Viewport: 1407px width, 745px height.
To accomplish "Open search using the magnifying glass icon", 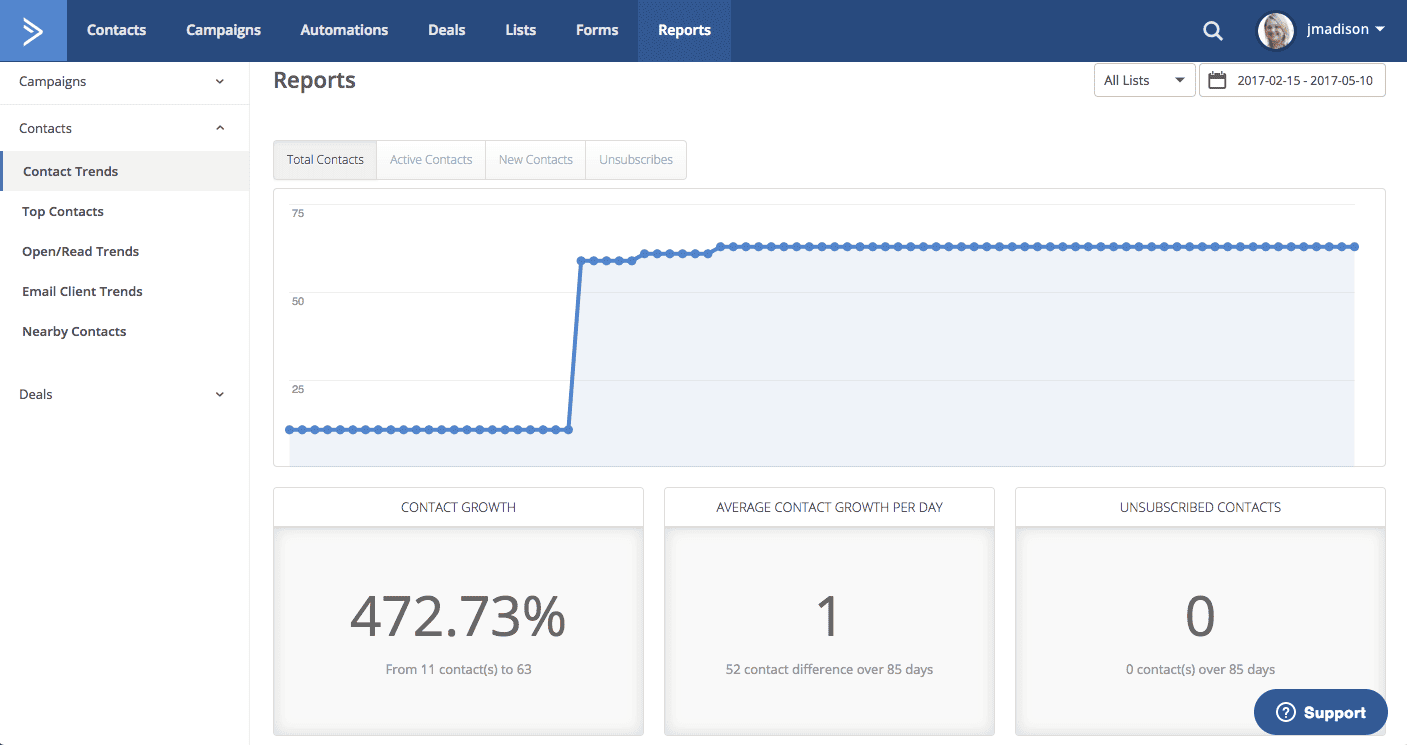I will point(1212,30).
